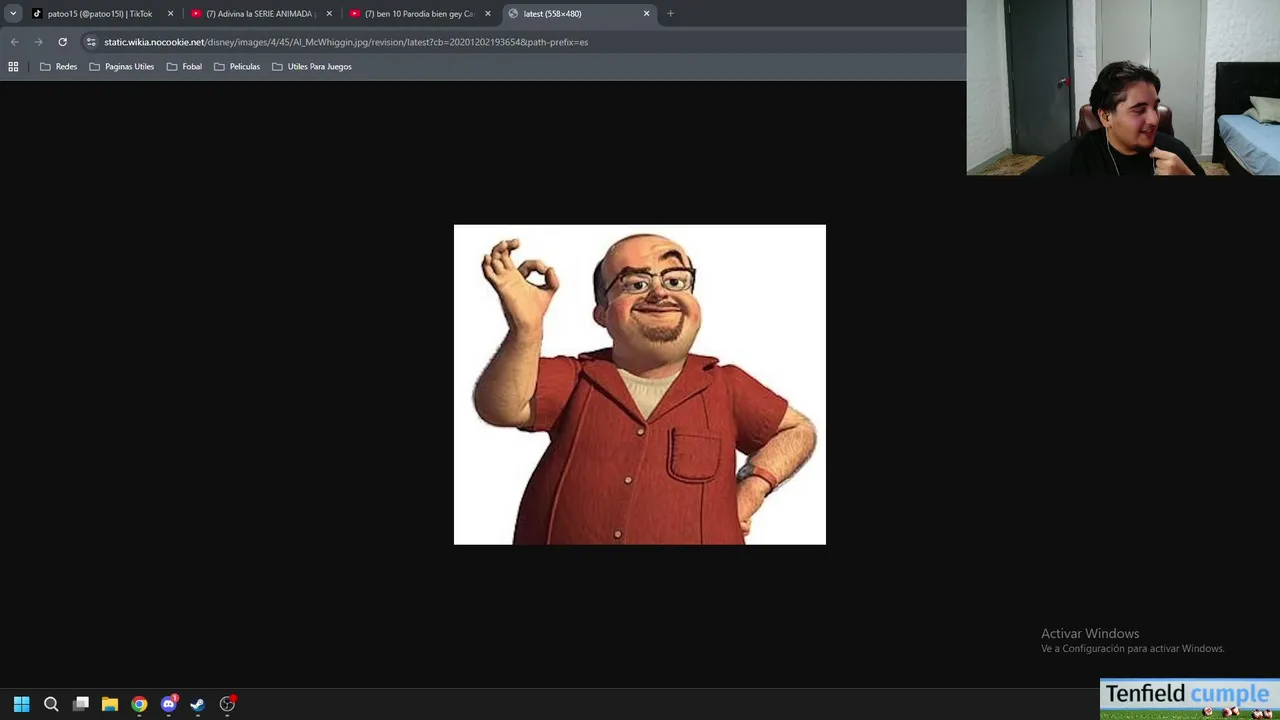Open the Windows Start menu
Viewport: 1280px width, 720px height.
point(22,704)
